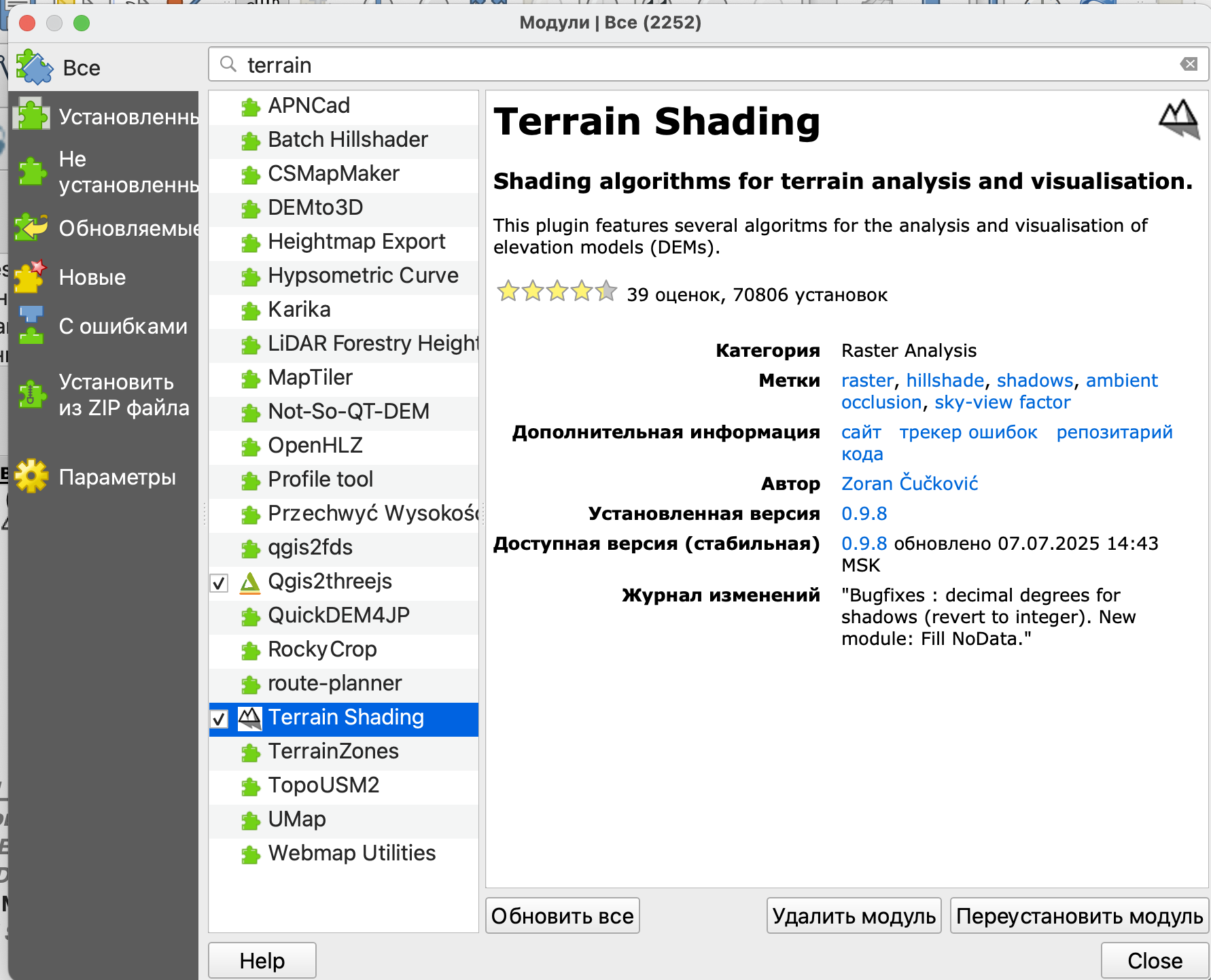Click into the terrain search field
This screenshot has height=980, width=1211.
[680, 65]
